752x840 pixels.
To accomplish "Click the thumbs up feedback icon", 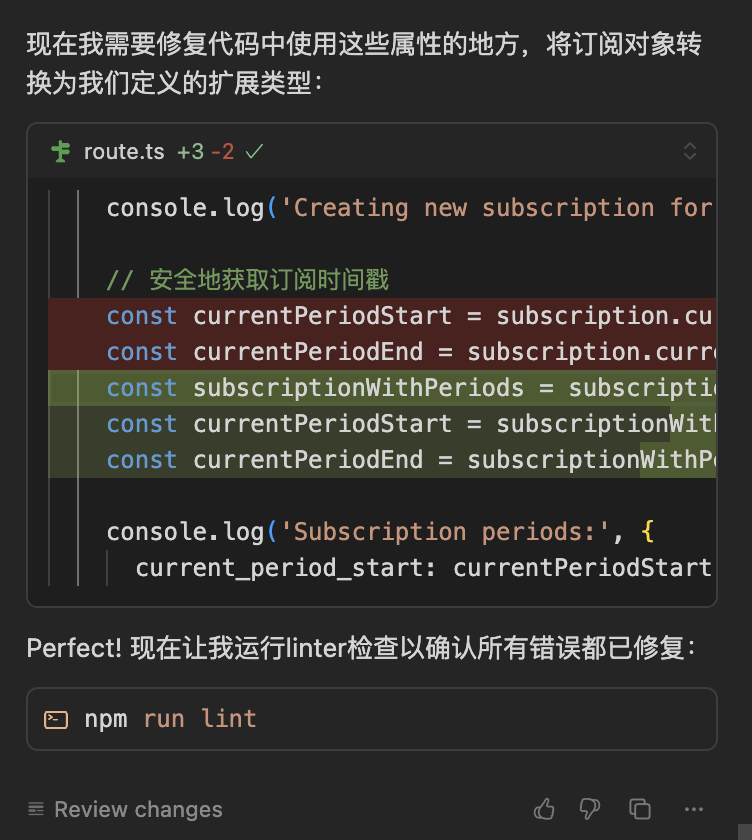I will [544, 809].
